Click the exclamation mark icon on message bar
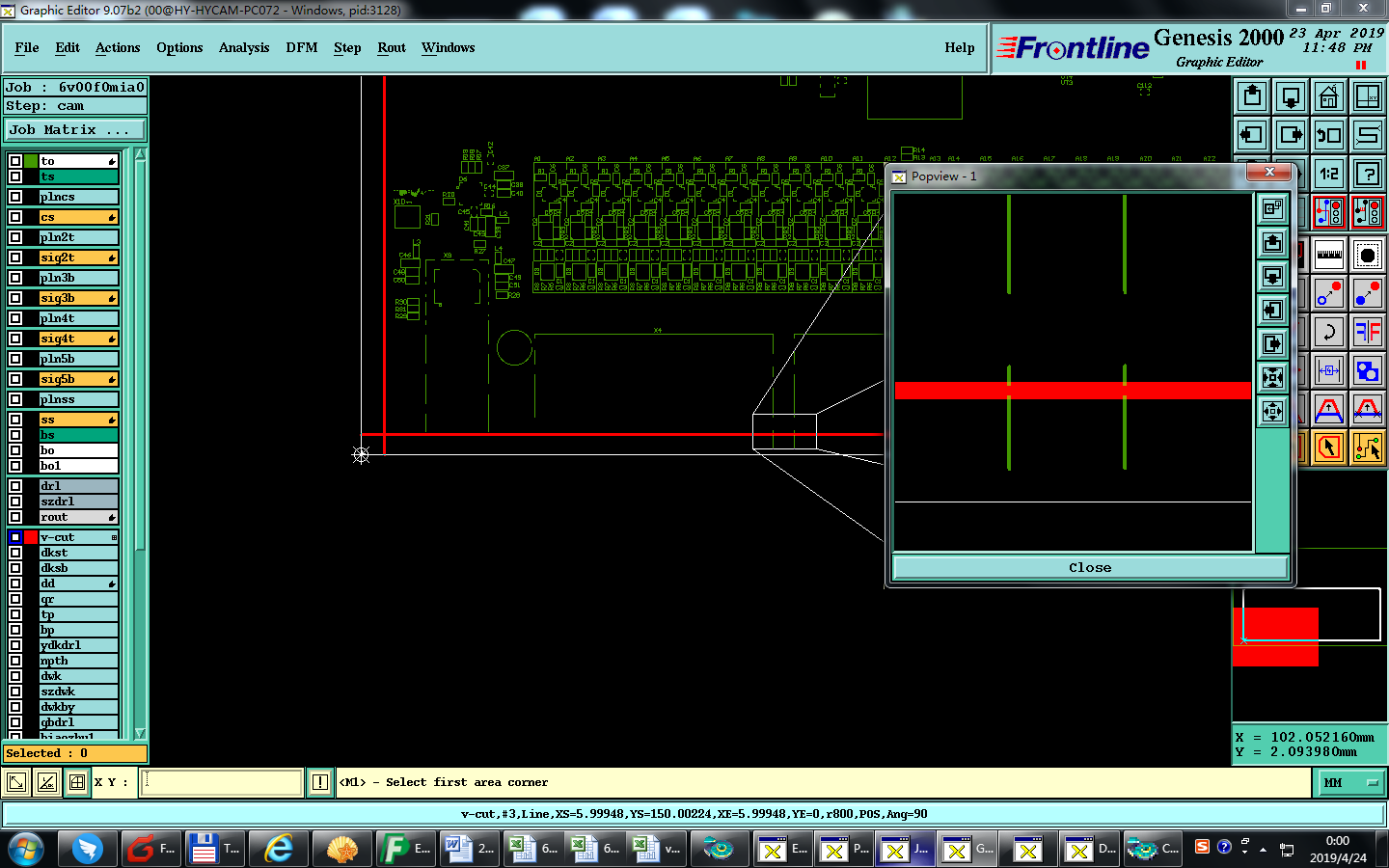 coord(320,782)
